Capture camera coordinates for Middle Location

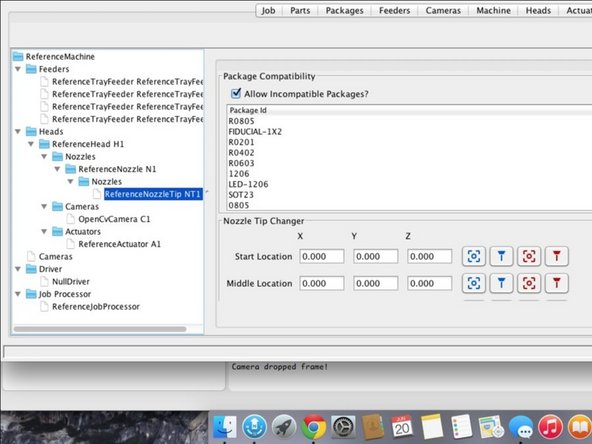point(474,283)
